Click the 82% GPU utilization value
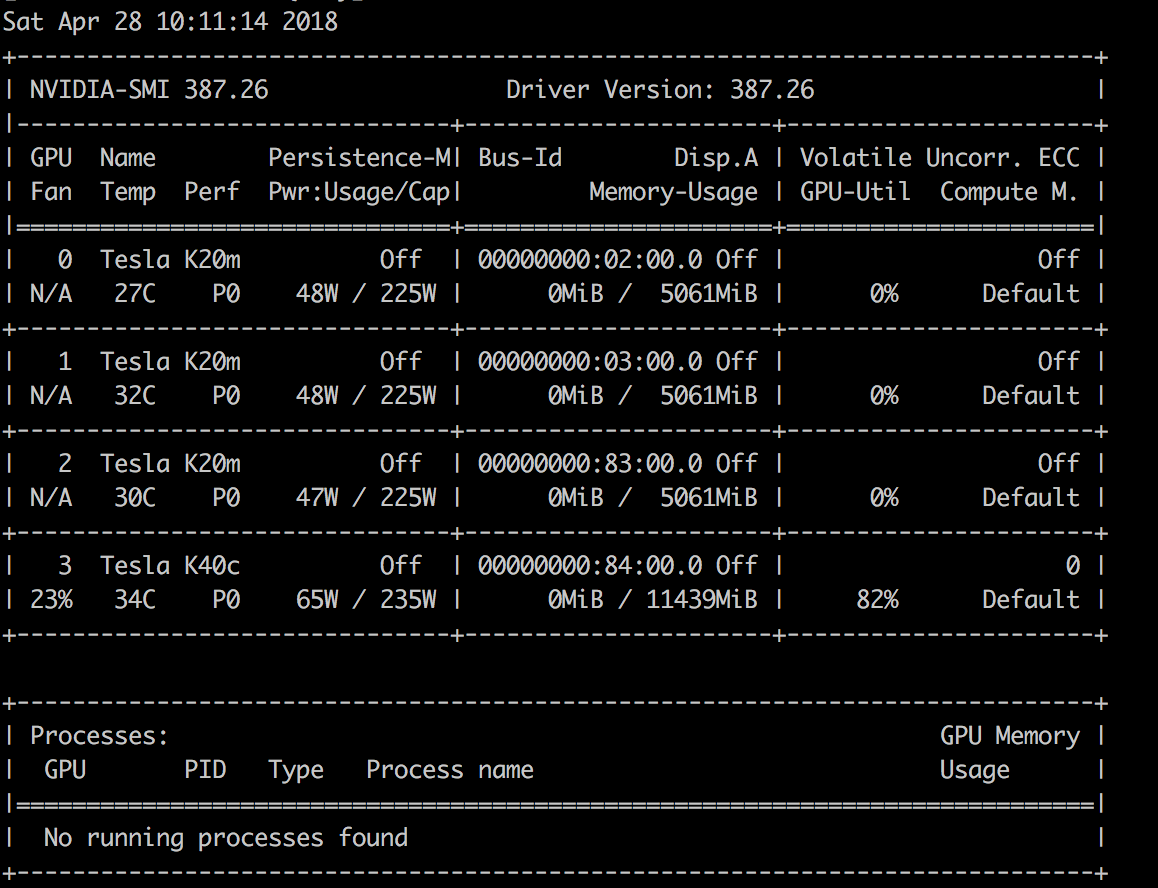Viewport: 1158px width, 888px height. coord(877,600)
